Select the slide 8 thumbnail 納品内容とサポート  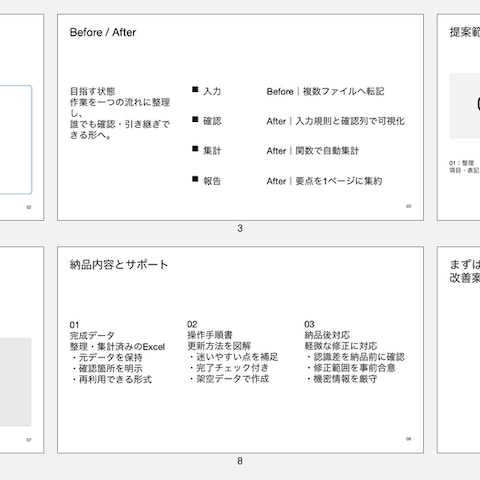click(240, 350)
